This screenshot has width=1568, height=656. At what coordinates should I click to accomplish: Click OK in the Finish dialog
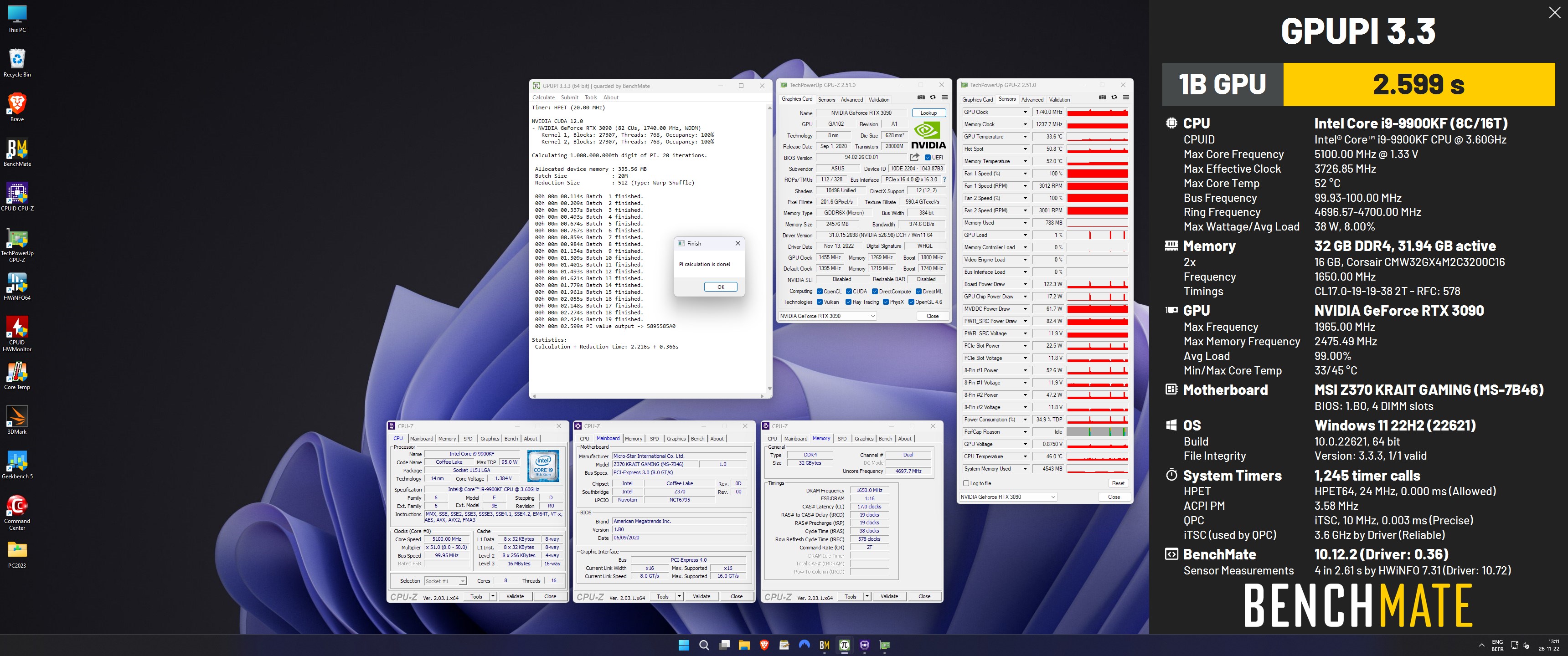coord(721,287)
